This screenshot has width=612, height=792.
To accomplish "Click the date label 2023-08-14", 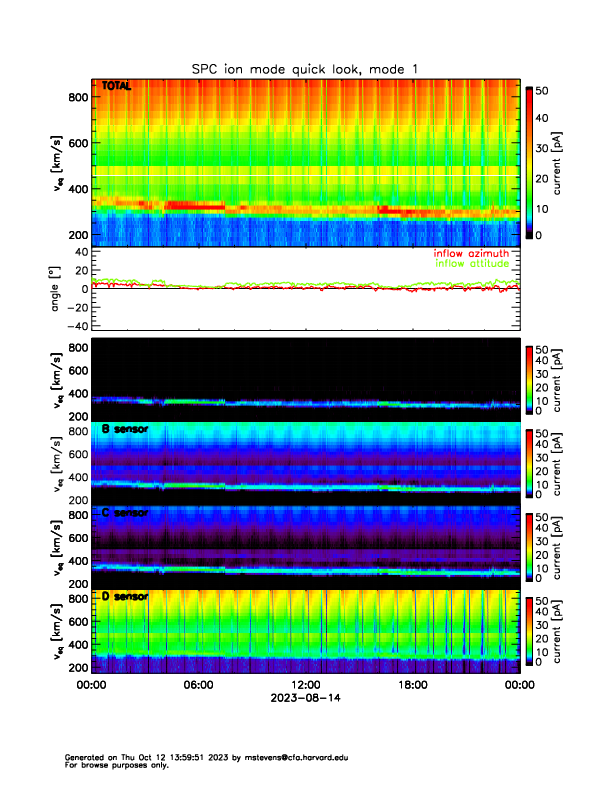I will point(305,698).
